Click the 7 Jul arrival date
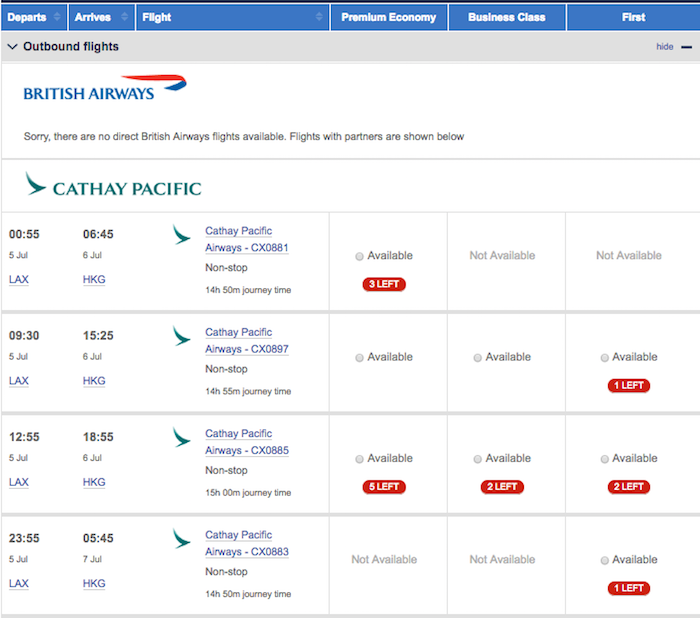Viewport: 700px width, 618px height. point(92,559)
